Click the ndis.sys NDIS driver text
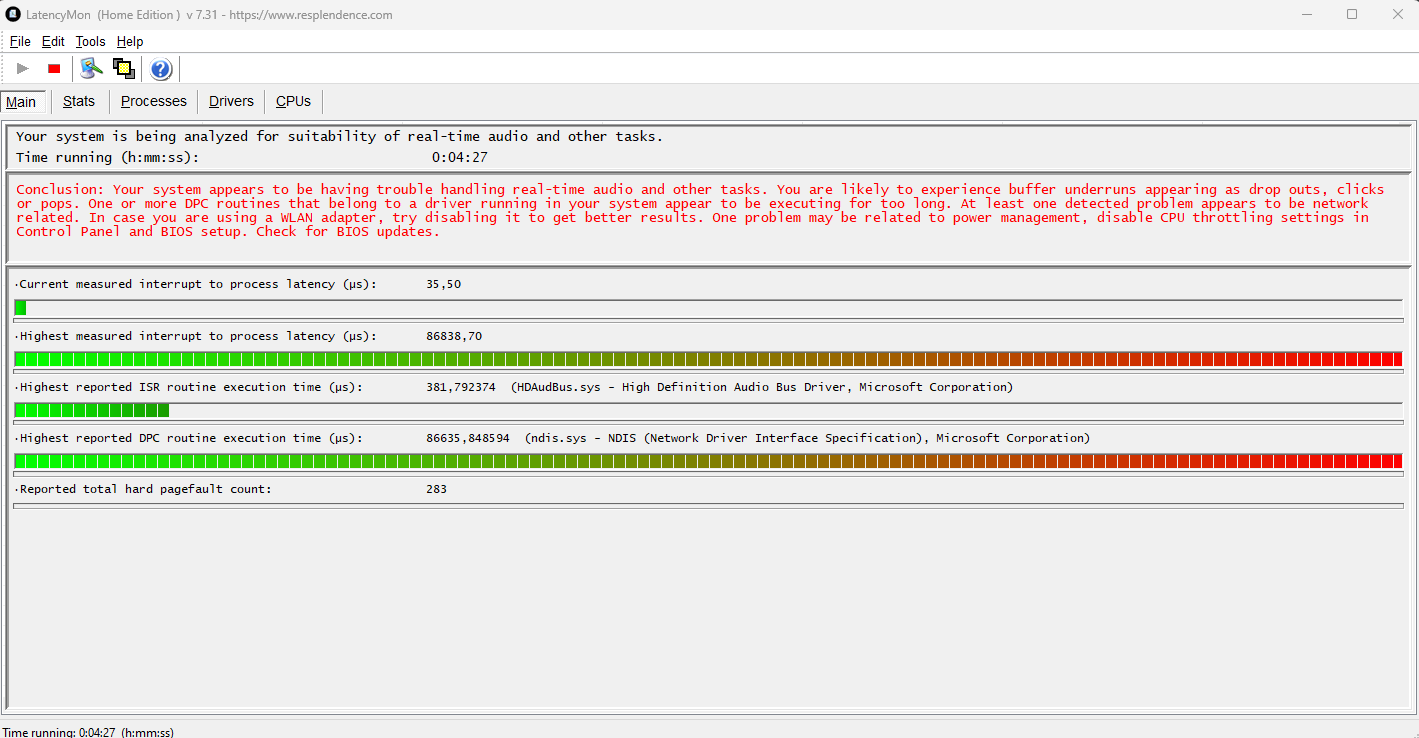This screenshot has height=738, width=1419. coord(807,438)
